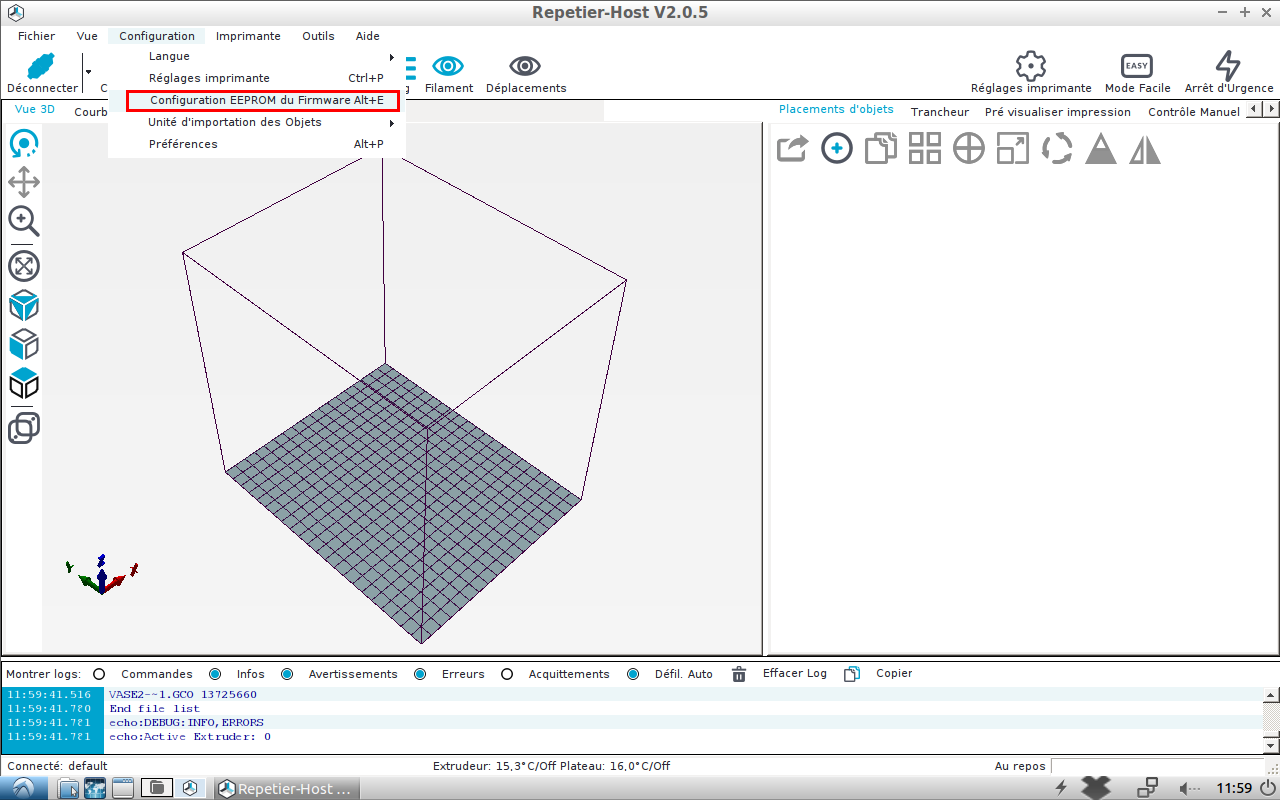Viewport: 1280px width, 800px height.
Task: Open Réglages imprimante gear in toolbar
Action: pyautogui.click(x=1030, y=66)
